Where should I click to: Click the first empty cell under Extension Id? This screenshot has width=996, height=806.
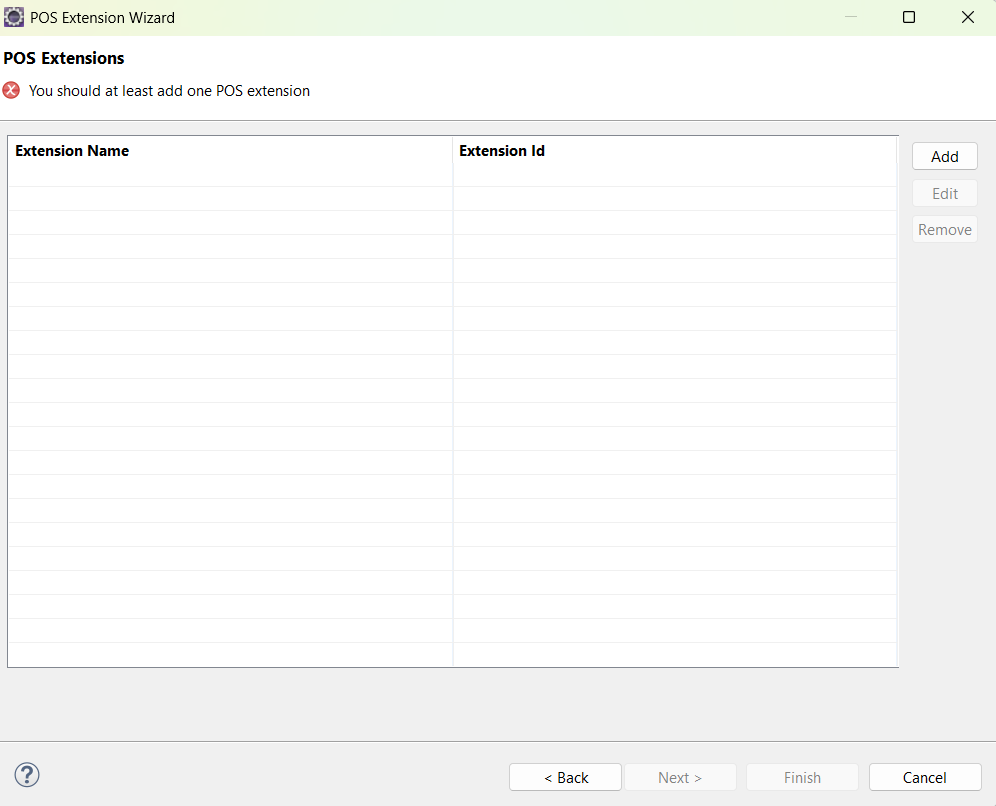(674, 198)
